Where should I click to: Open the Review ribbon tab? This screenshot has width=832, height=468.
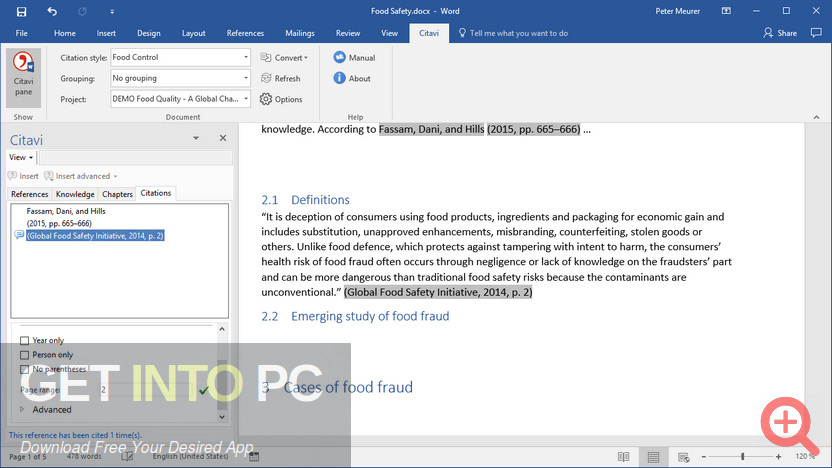[348, 33]
